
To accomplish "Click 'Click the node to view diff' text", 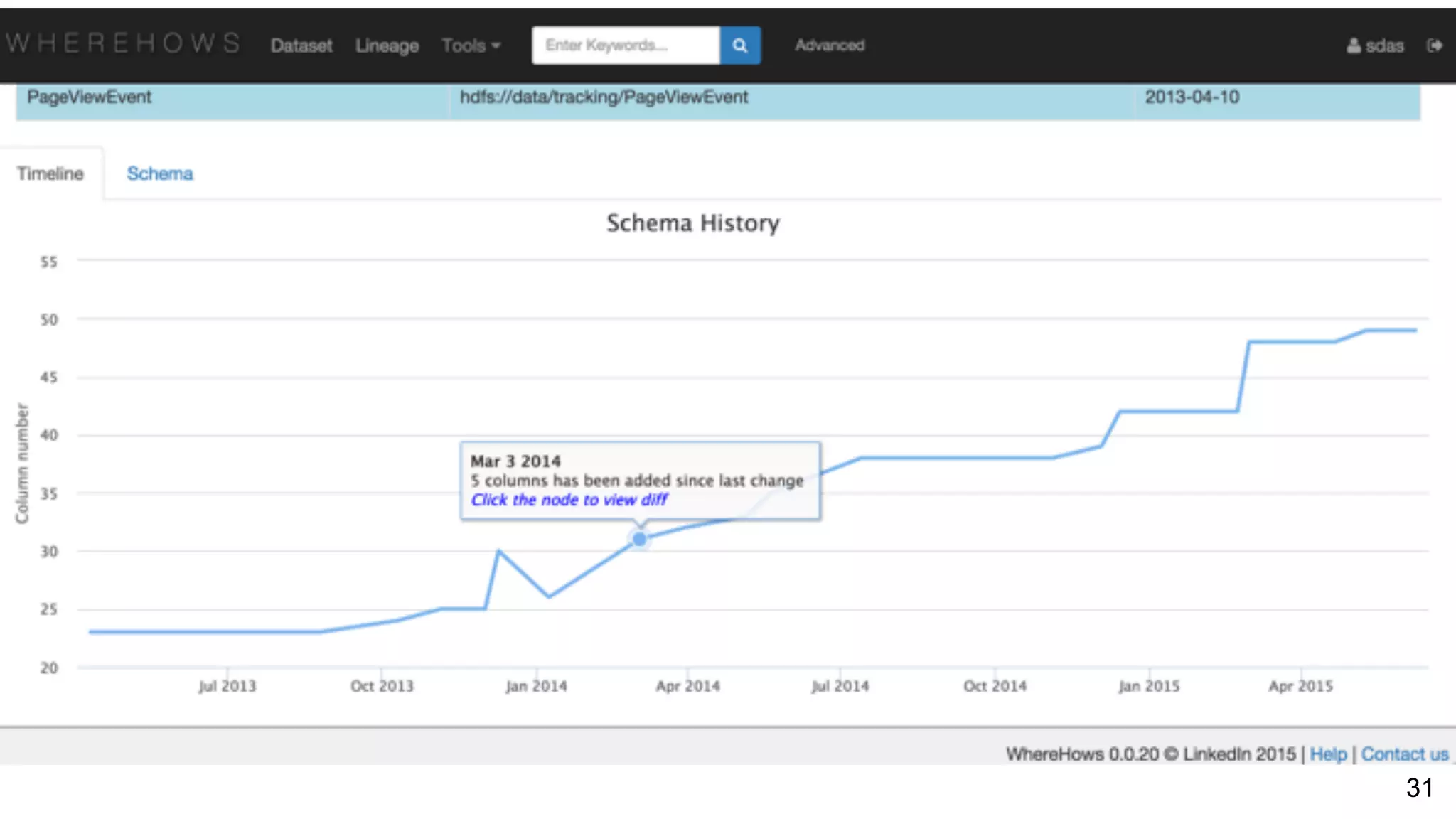I will [569, 500].
